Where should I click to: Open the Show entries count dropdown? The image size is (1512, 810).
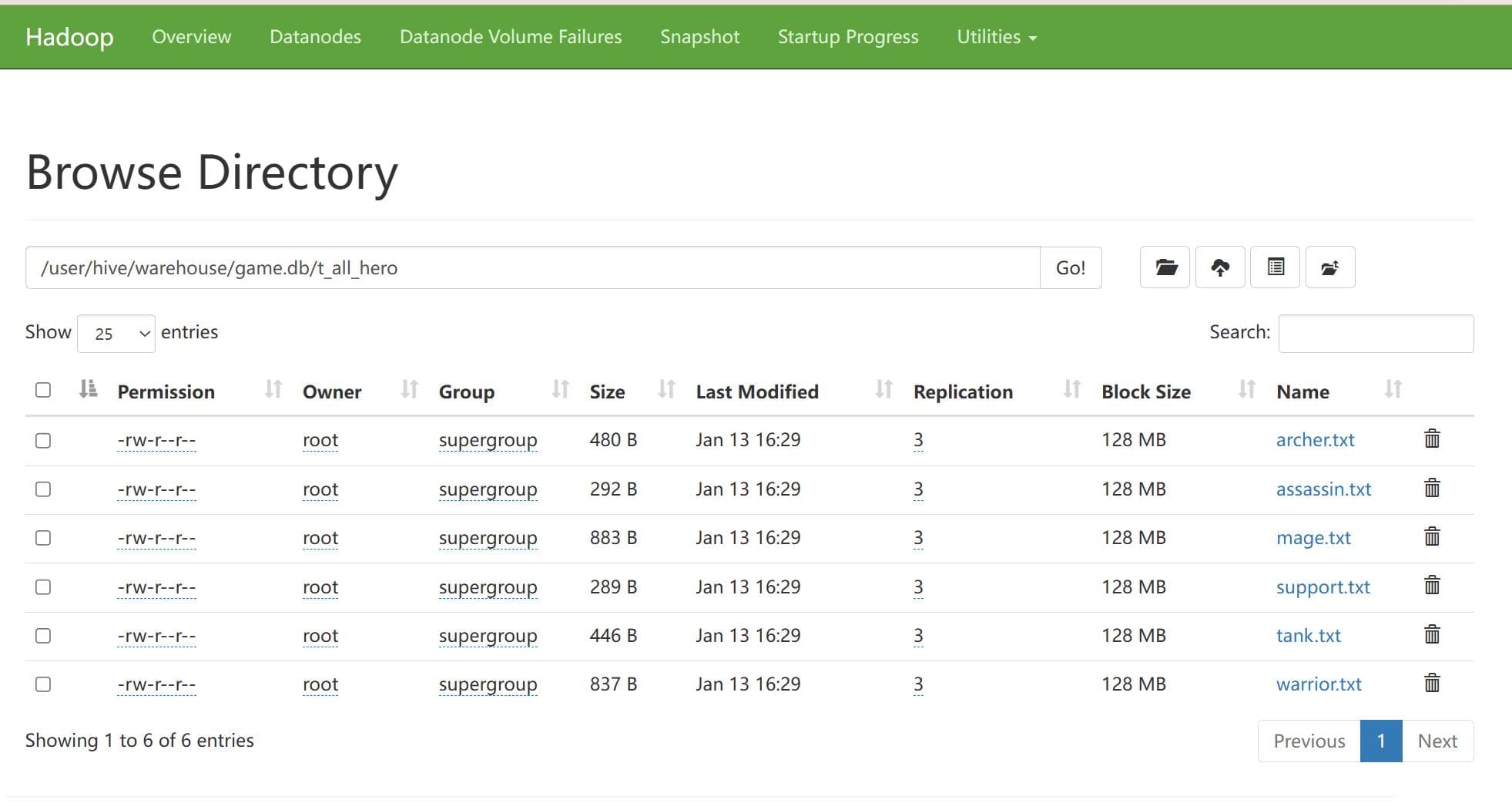click(116, 334)
